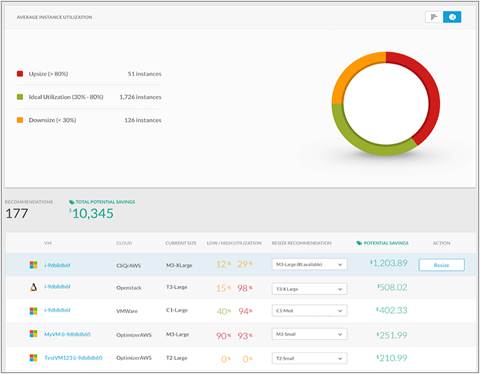Click the 10,345 total savings value

pos(92,213)
